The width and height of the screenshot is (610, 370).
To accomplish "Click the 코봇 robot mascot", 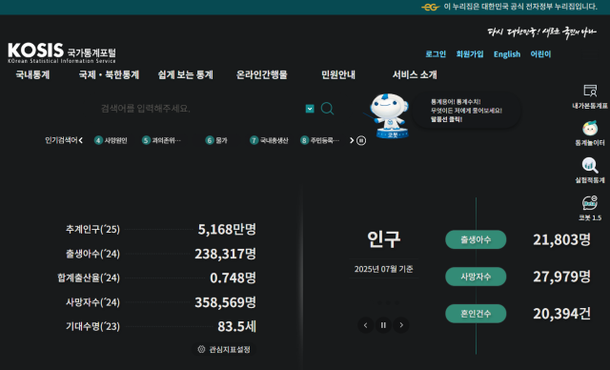I will coord(389,115).
